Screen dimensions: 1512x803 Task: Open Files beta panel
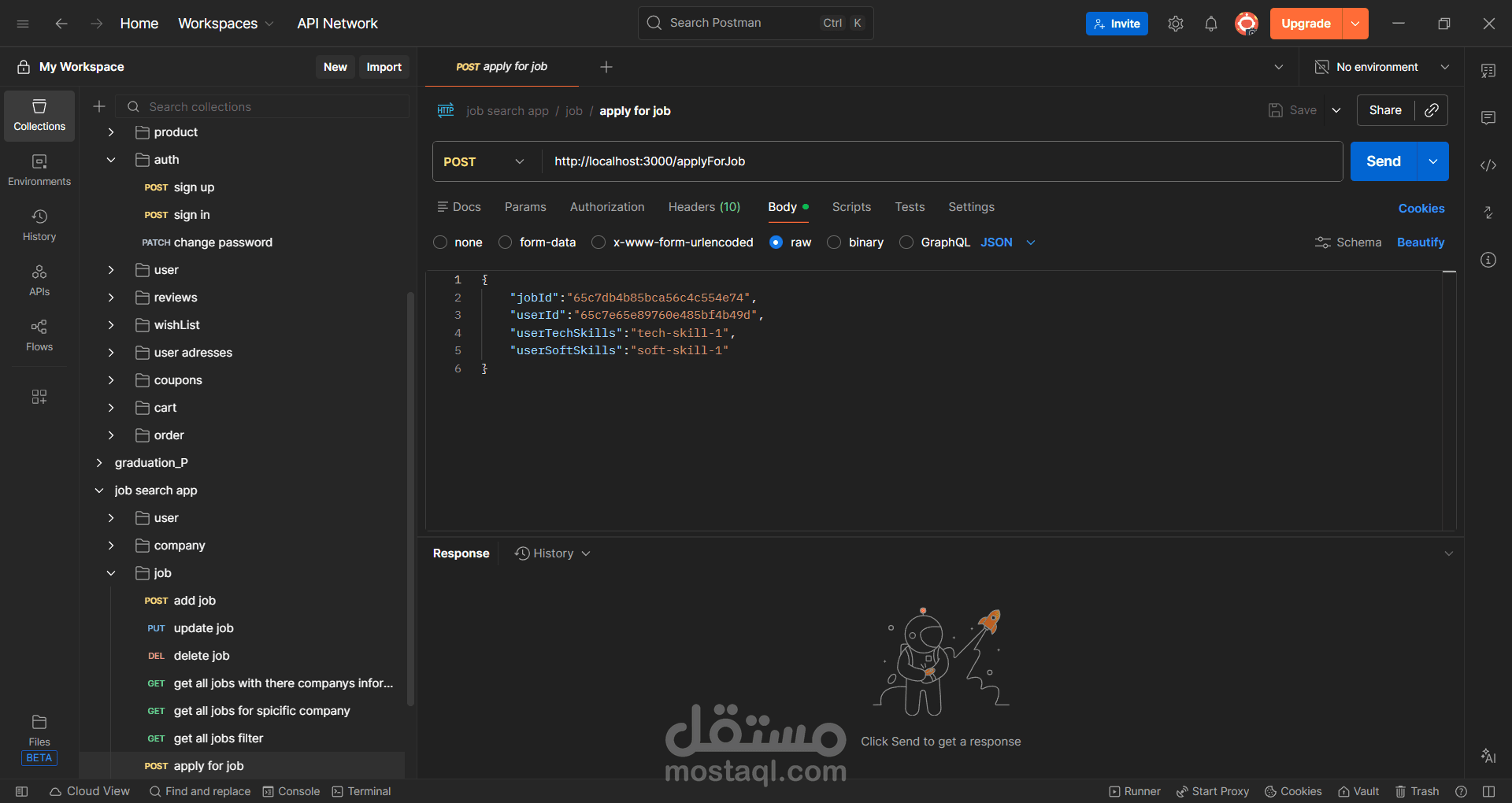39,739
